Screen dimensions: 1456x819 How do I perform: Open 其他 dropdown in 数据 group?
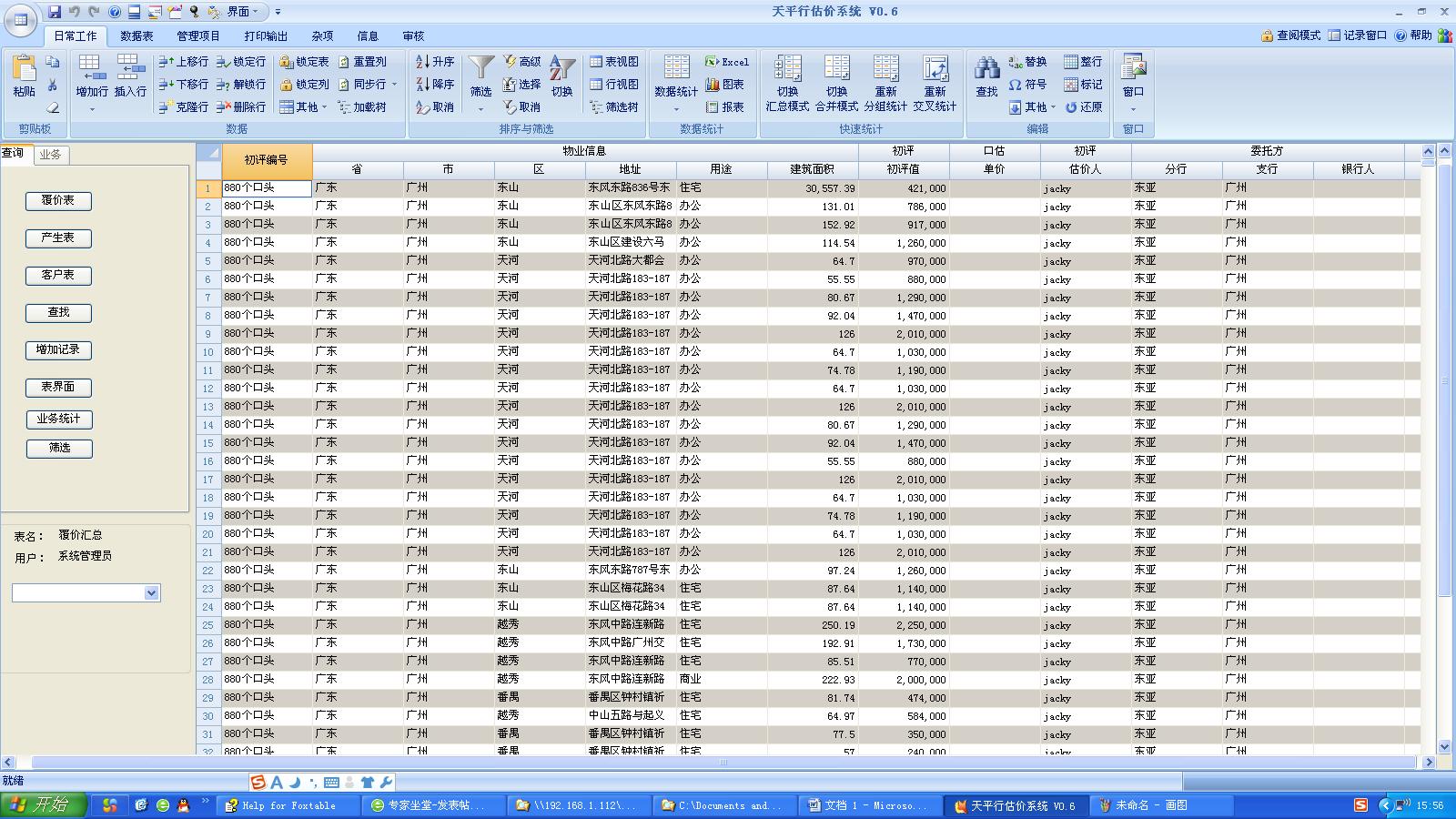tap(303, 107)
